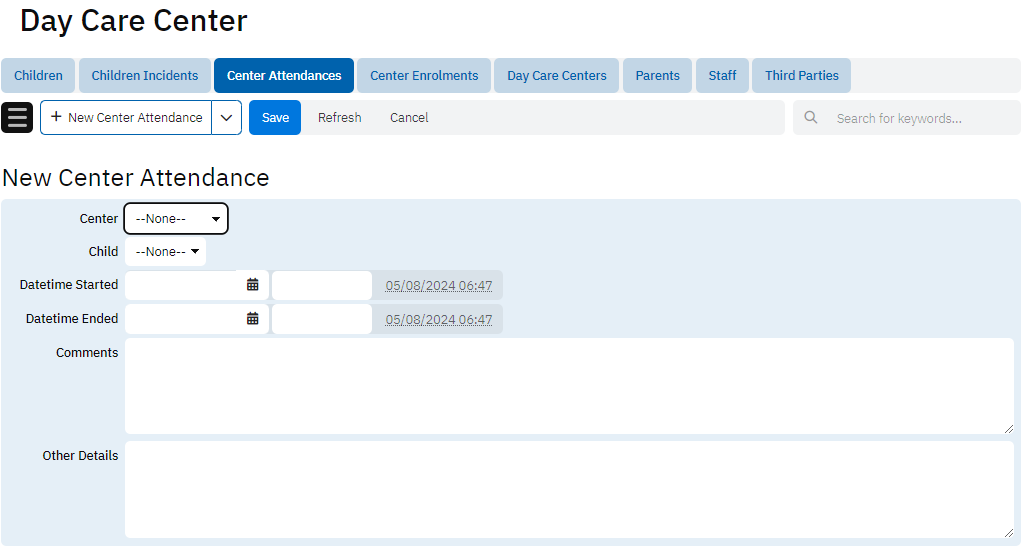This screenshot has width=1022, height=552.
Task: Open the Third Parties tab
Action: click(x=801, y=75)
